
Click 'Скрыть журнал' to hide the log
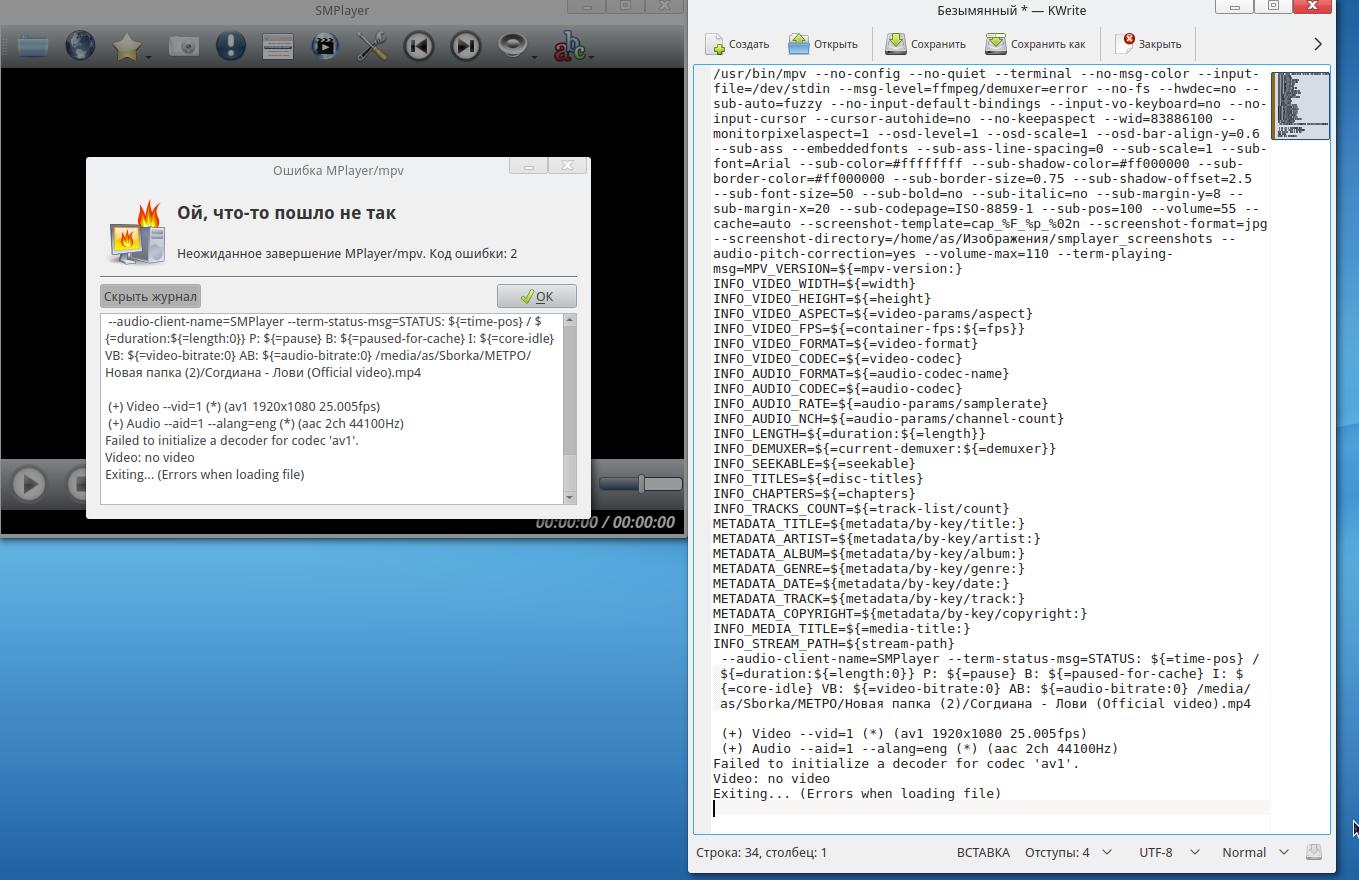[150, 296]
